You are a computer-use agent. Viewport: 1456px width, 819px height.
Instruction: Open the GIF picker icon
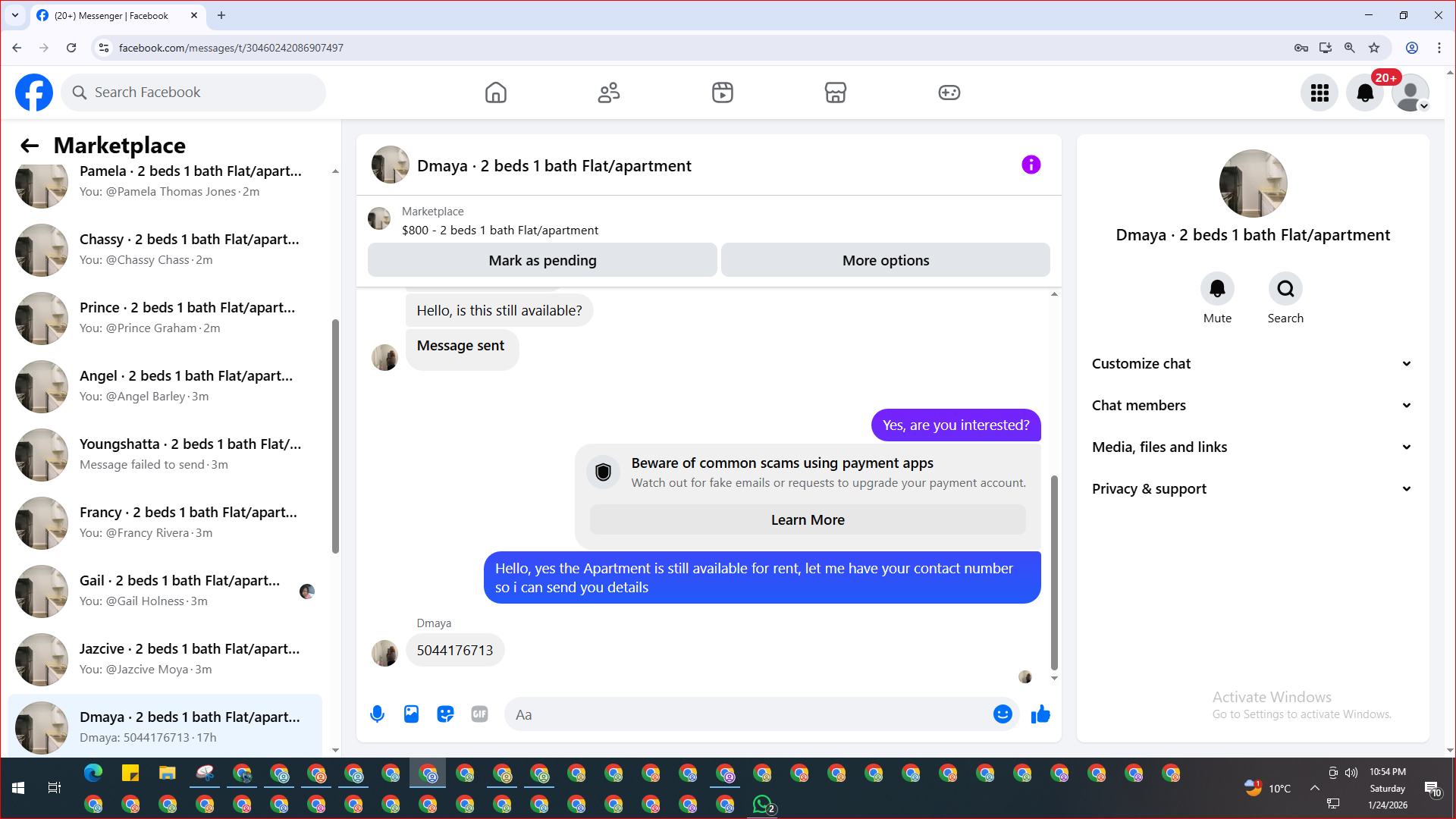point(479,714)
